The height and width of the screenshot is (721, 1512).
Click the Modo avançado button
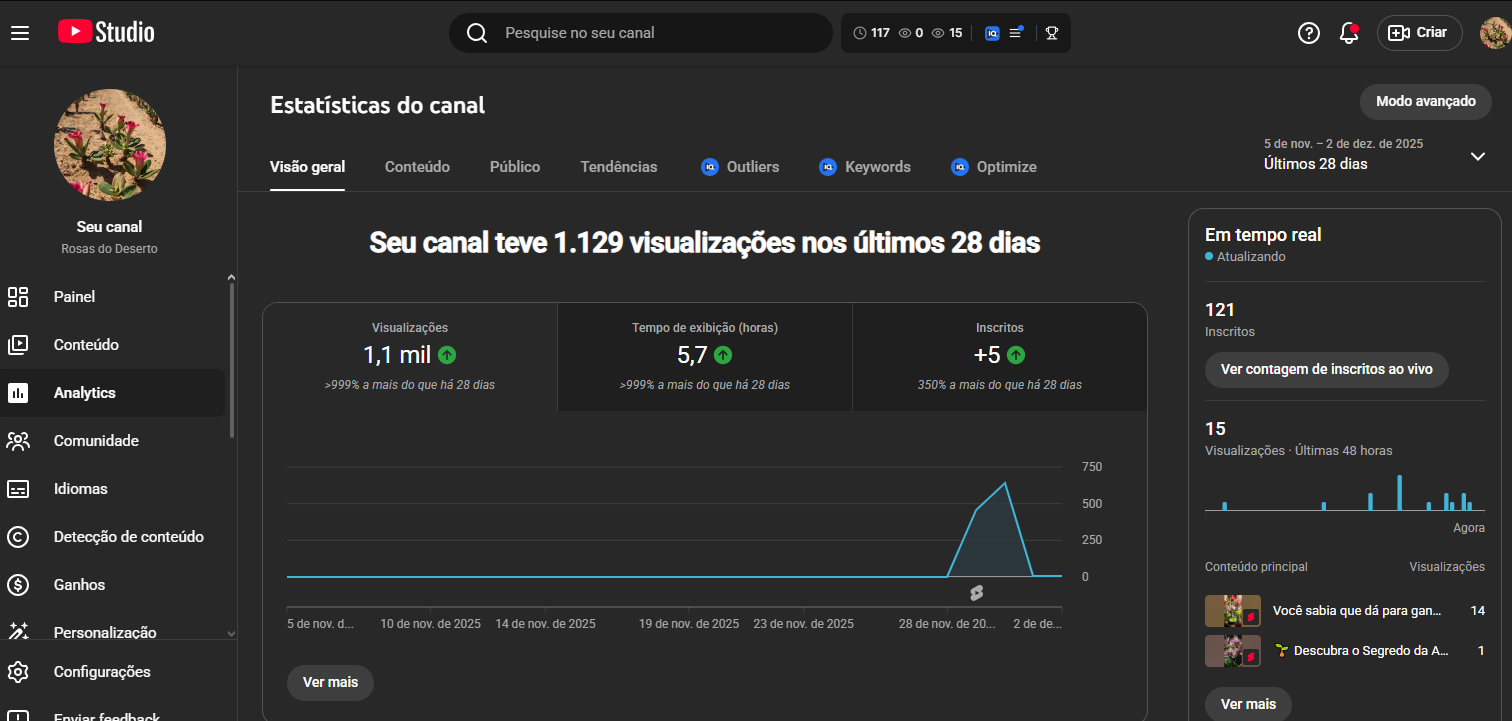coord(1426,101)
